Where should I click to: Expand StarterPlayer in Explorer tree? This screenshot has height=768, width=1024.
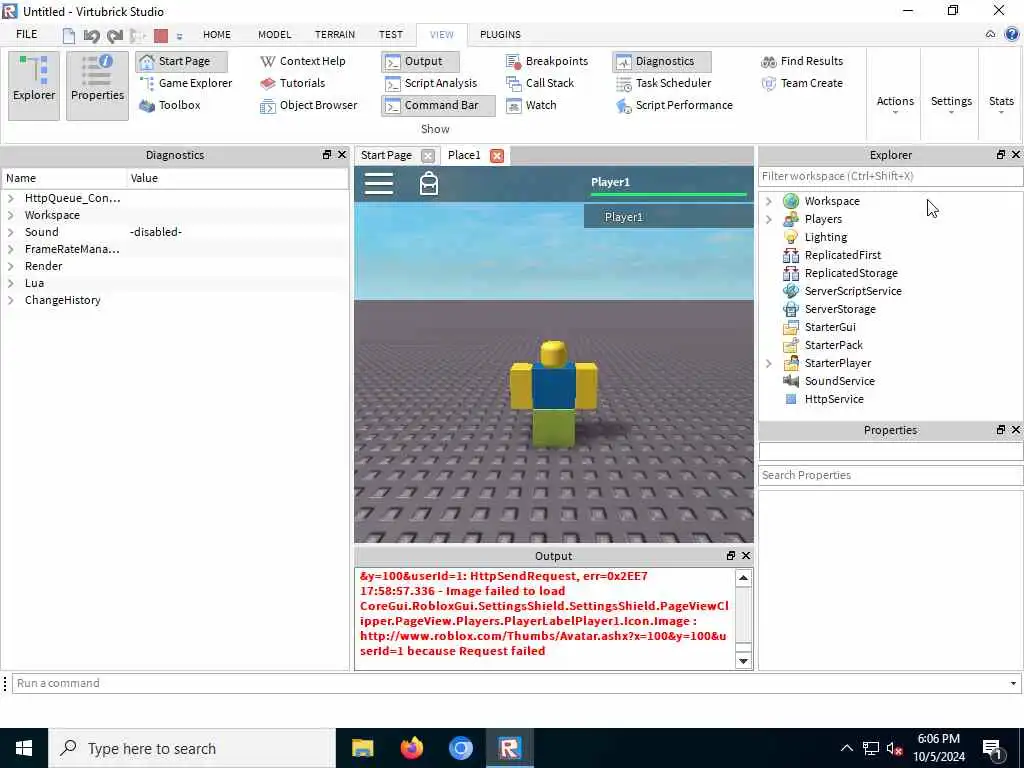(x=769, y=363)
